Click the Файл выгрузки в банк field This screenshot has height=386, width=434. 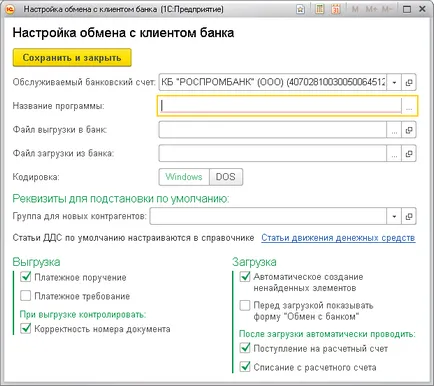click(272, 130)
